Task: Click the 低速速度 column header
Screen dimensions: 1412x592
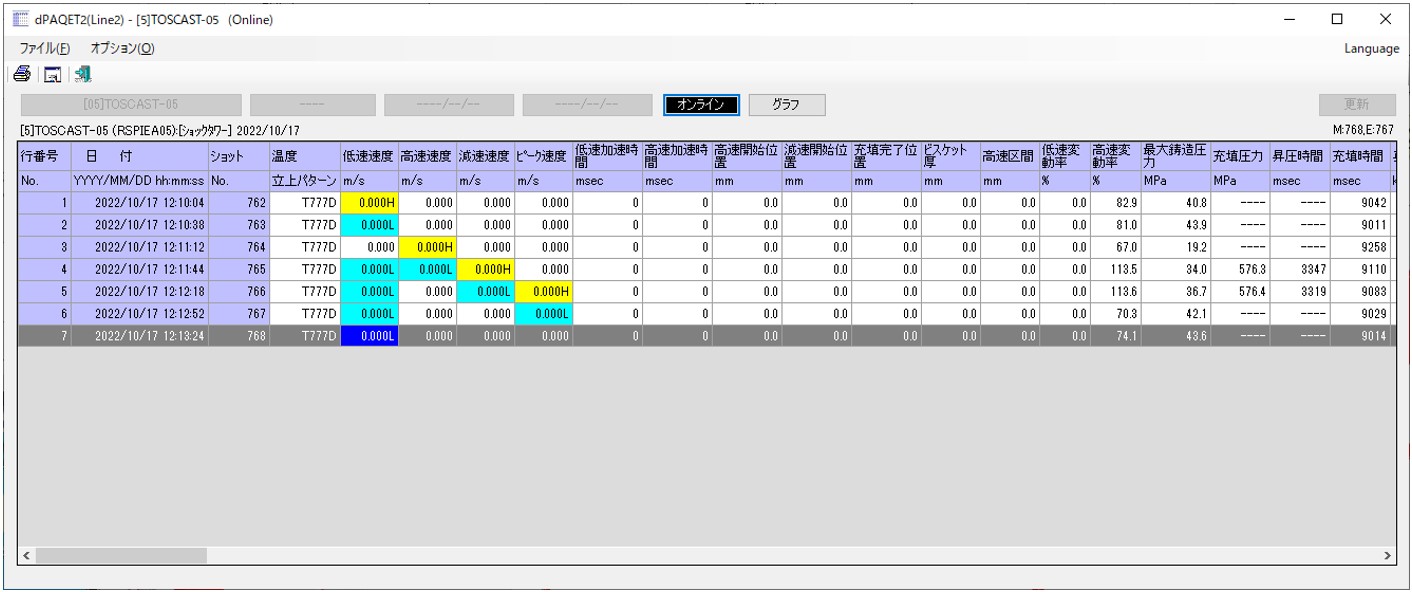Action: [369, 156]
